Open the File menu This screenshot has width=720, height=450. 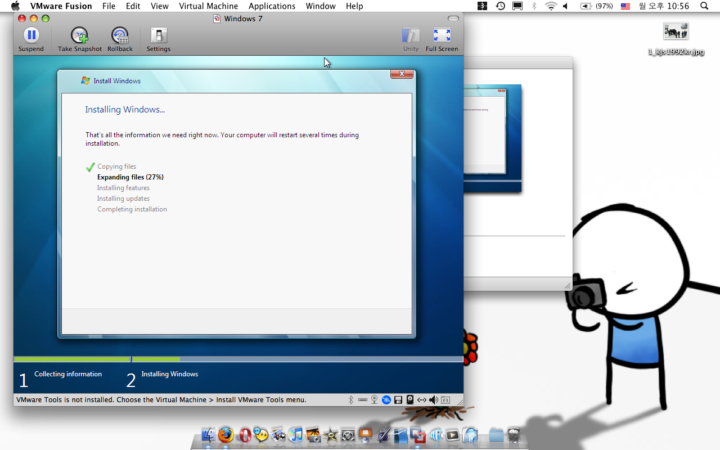click(x=109, y=6)
